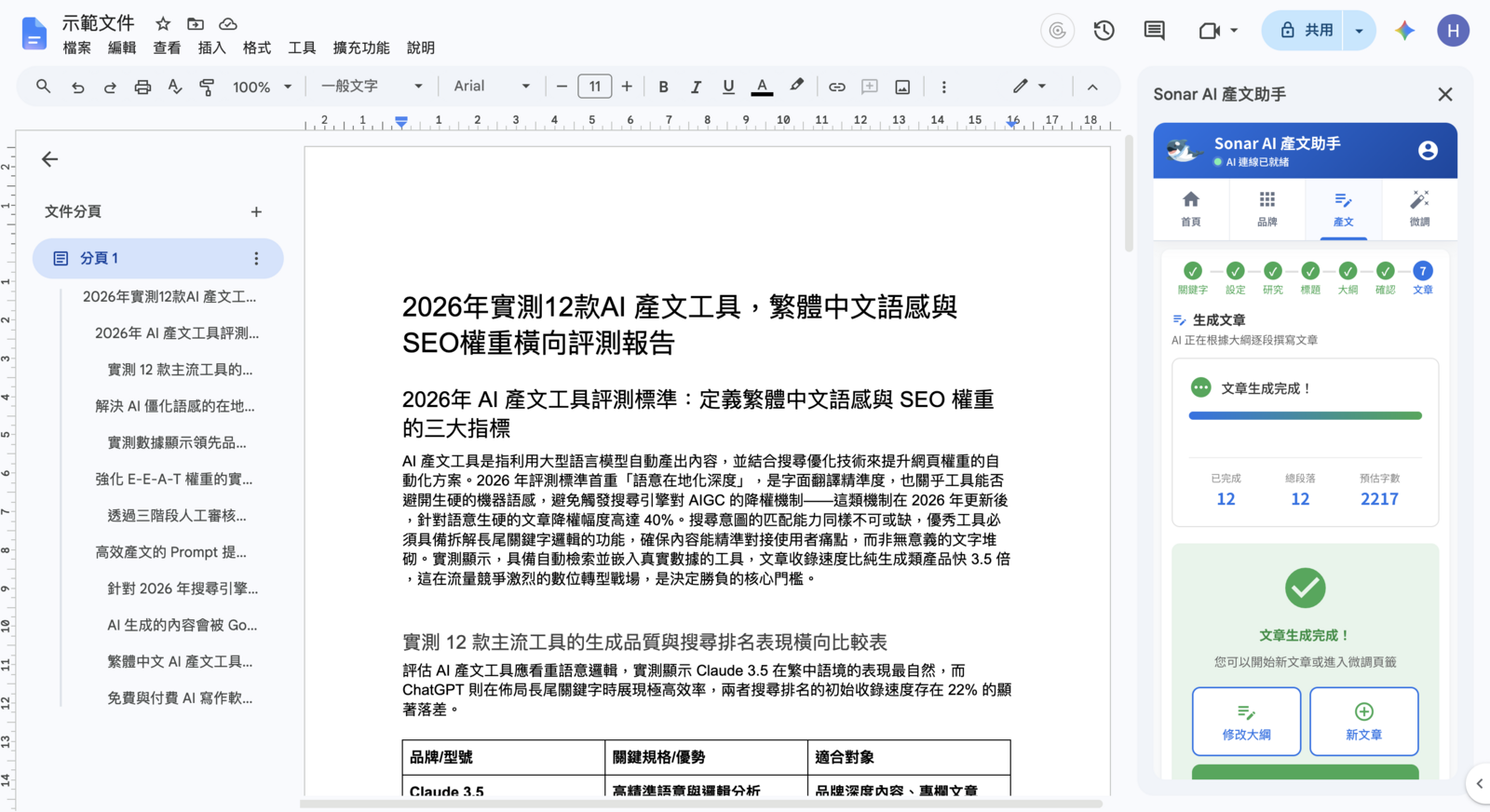The width and height of the screenshot is (1490, 812).
Task: Undo the last action
Action: pos(77,87)
